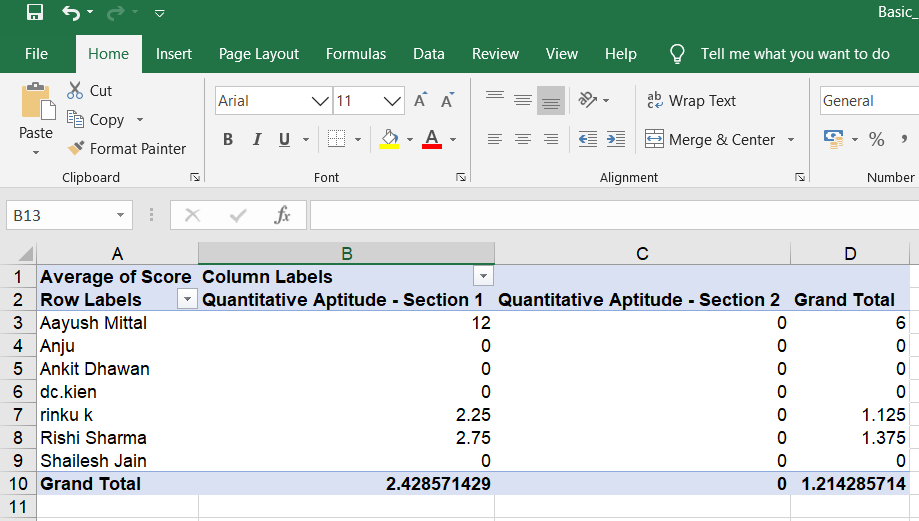
Task: Click the Paste clipboard icon
Action: pos(38,103)
